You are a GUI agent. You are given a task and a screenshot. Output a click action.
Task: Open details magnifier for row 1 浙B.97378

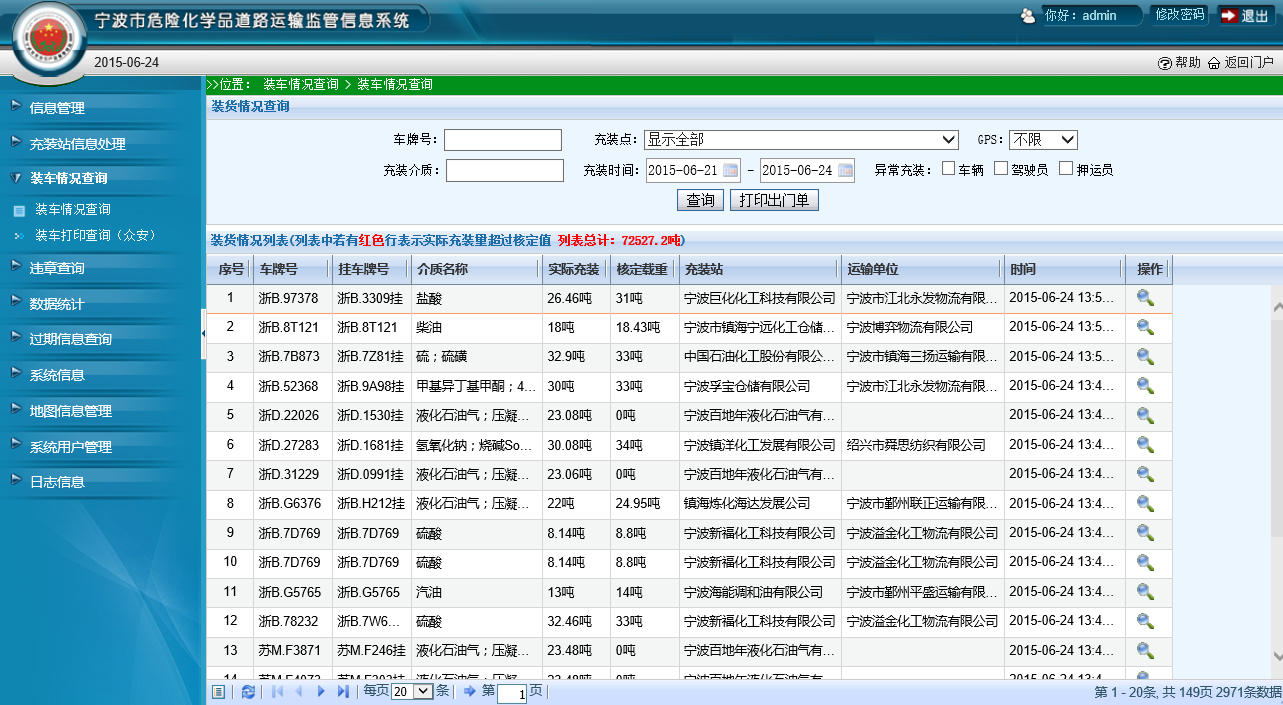pos(1145,298)
